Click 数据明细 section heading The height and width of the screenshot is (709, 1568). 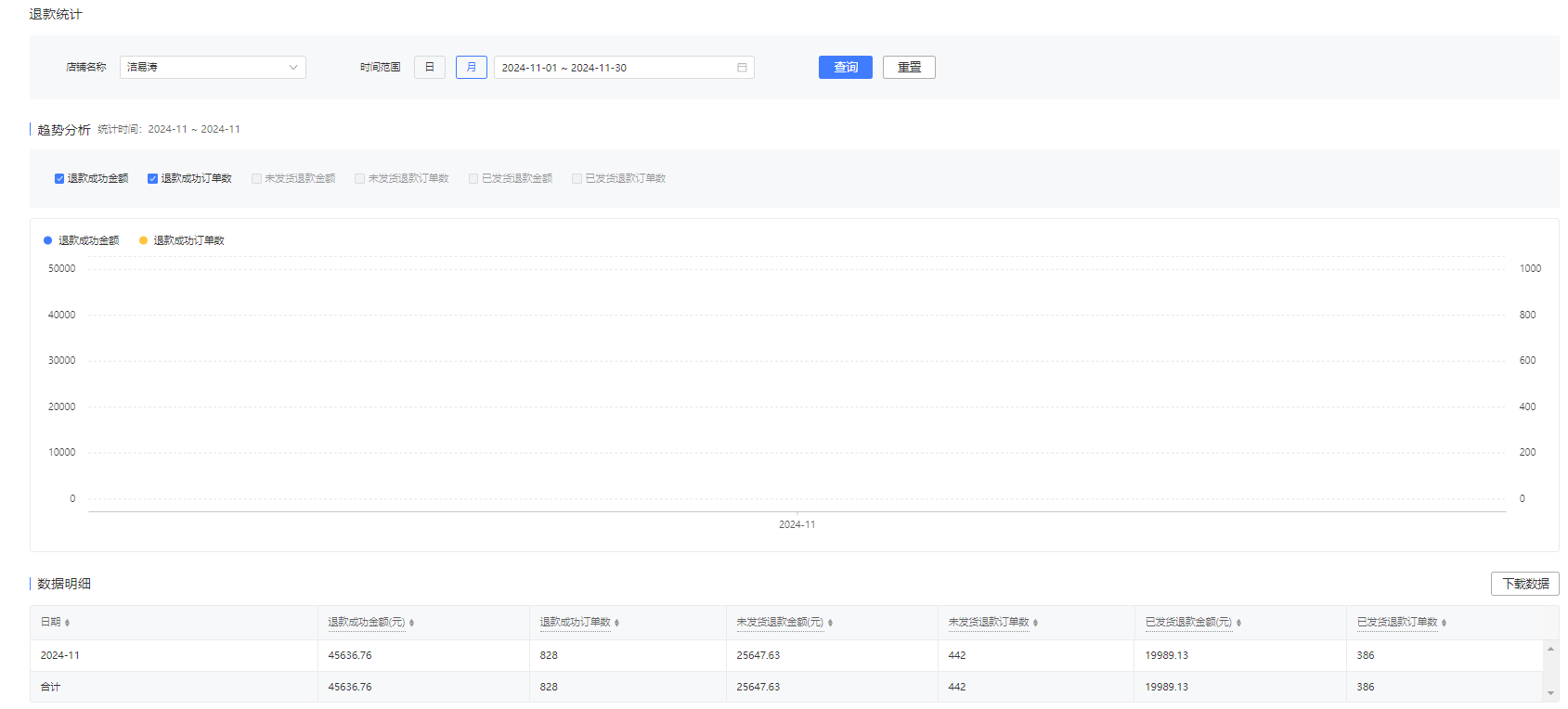tap(64, 584)
